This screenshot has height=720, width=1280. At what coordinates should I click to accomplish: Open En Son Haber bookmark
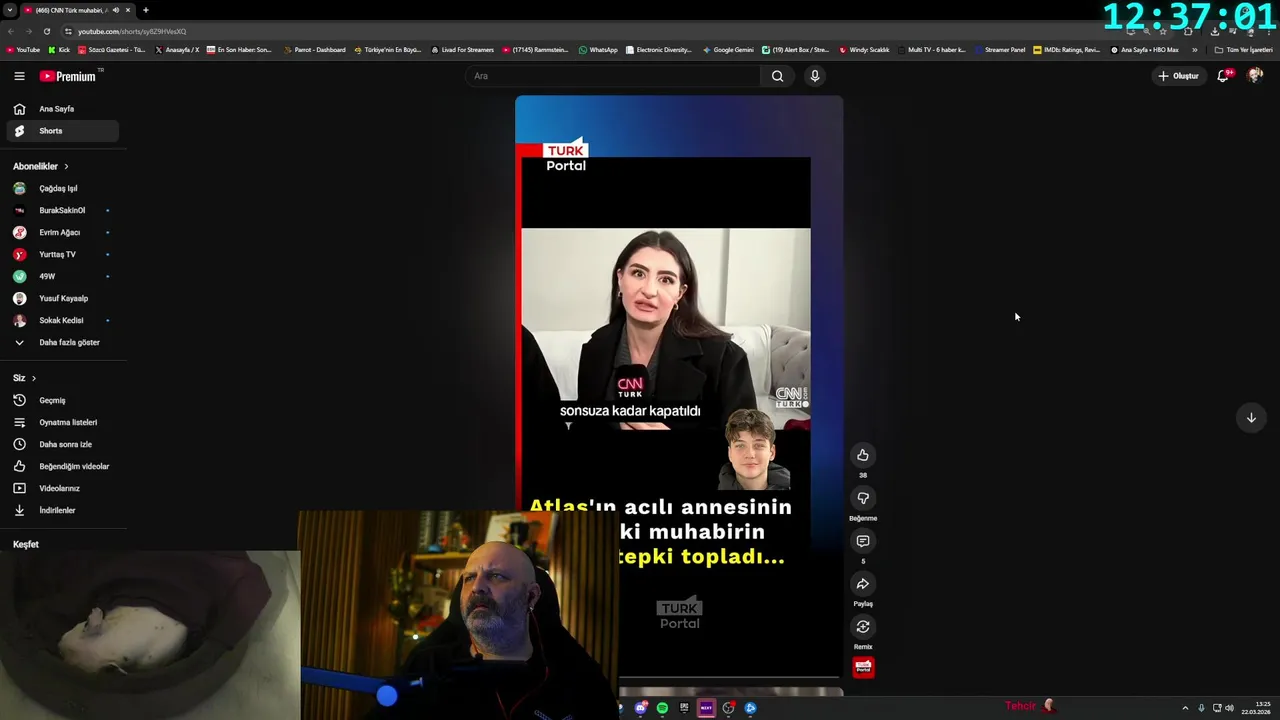coord(239,50)
